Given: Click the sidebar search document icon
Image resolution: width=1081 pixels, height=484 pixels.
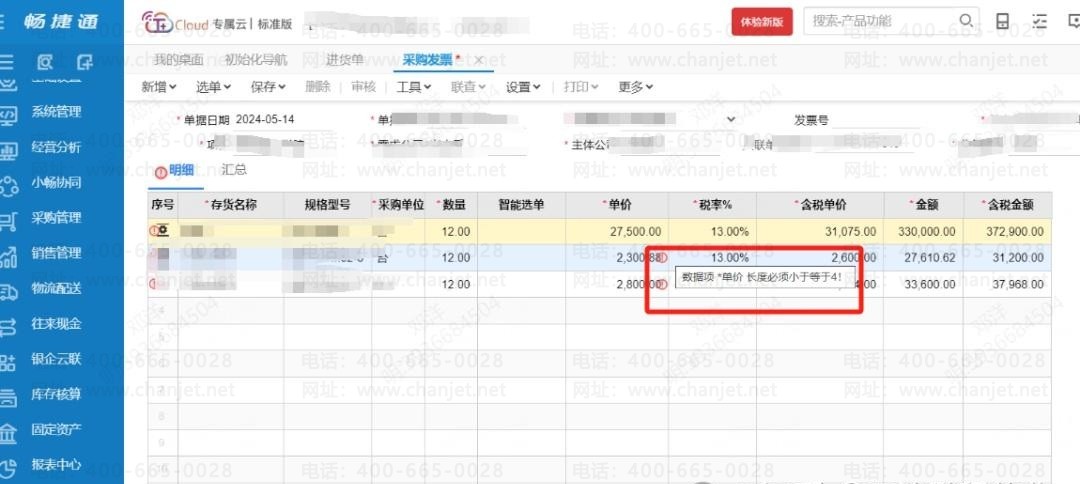Looking at the screenshot, I should point(45,63).
